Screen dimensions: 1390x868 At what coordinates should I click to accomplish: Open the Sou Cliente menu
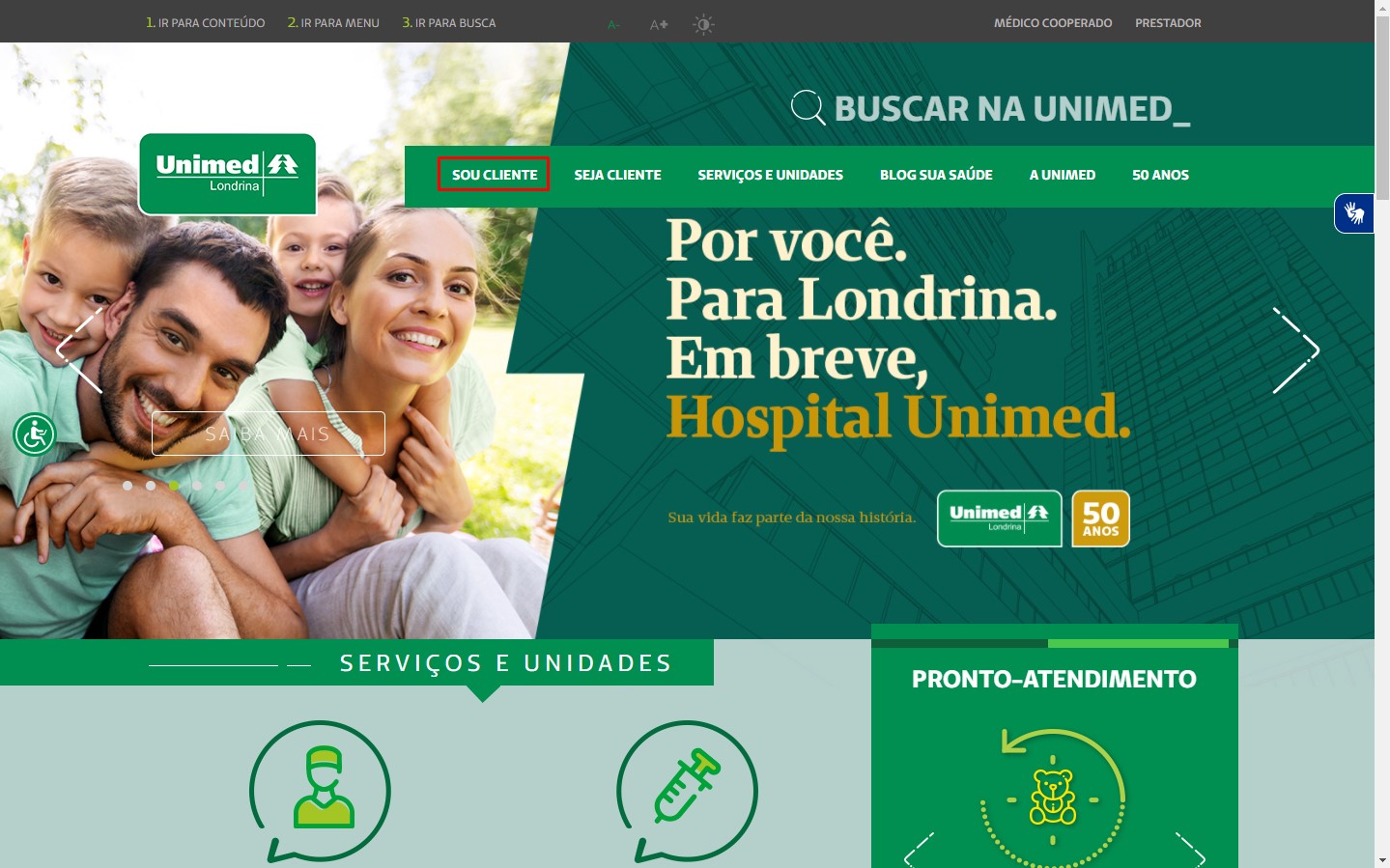pos(495,175)
